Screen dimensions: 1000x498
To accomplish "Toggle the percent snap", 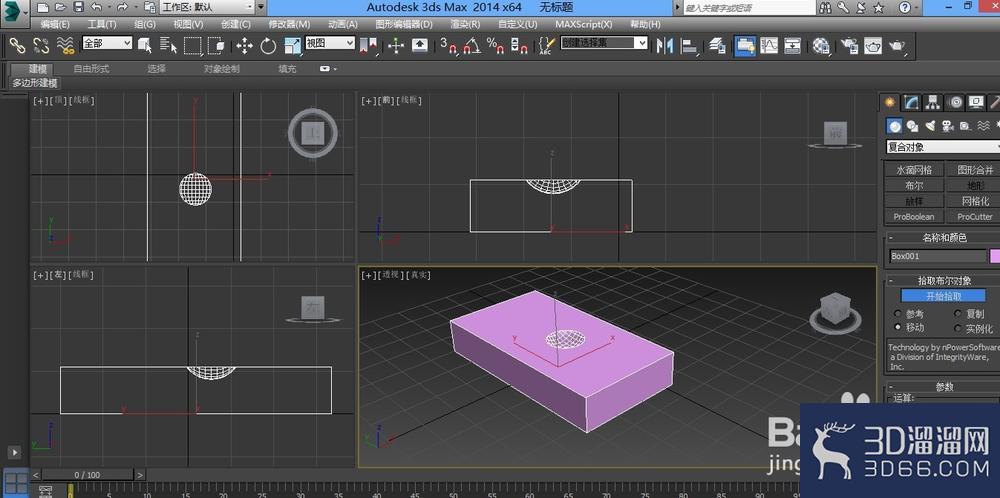I will coord(496,45).
